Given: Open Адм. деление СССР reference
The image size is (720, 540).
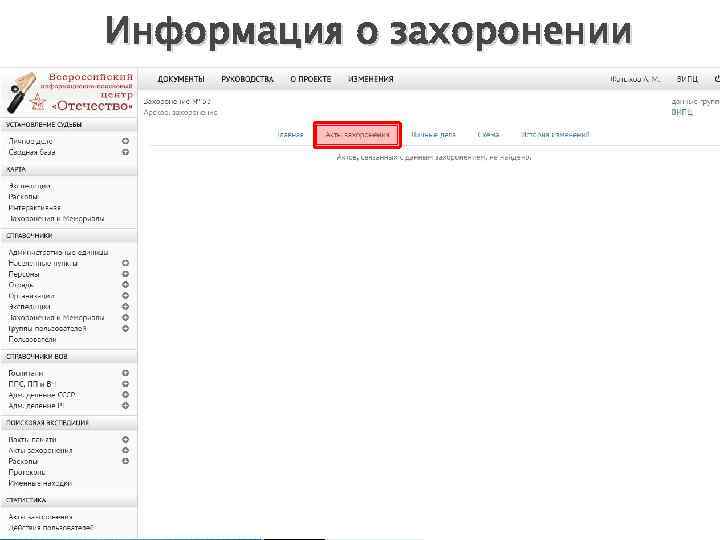Looking at the screenshot, I should (42, 395).
